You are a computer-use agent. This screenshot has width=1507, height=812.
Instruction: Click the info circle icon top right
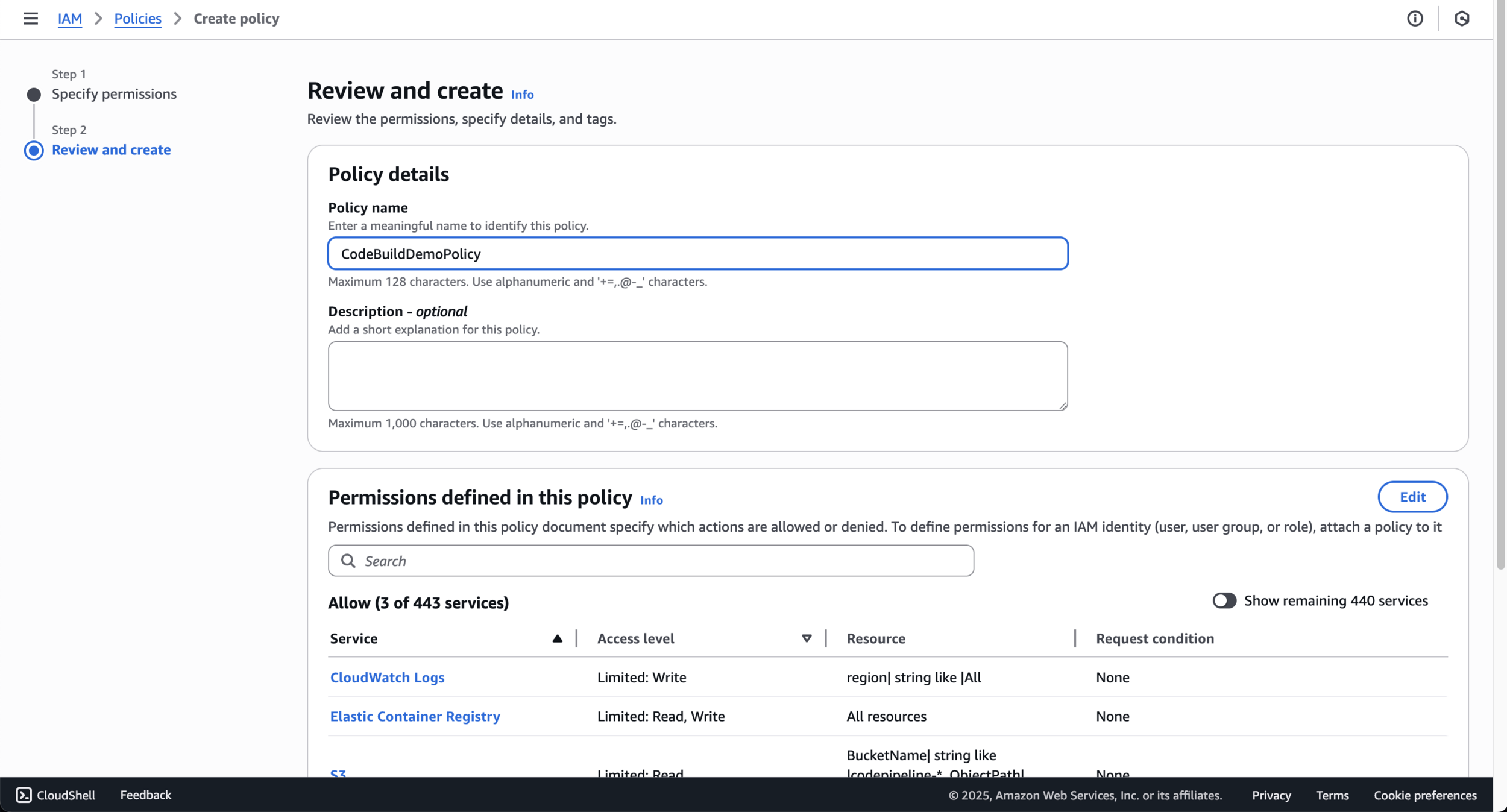[1415, 19]
